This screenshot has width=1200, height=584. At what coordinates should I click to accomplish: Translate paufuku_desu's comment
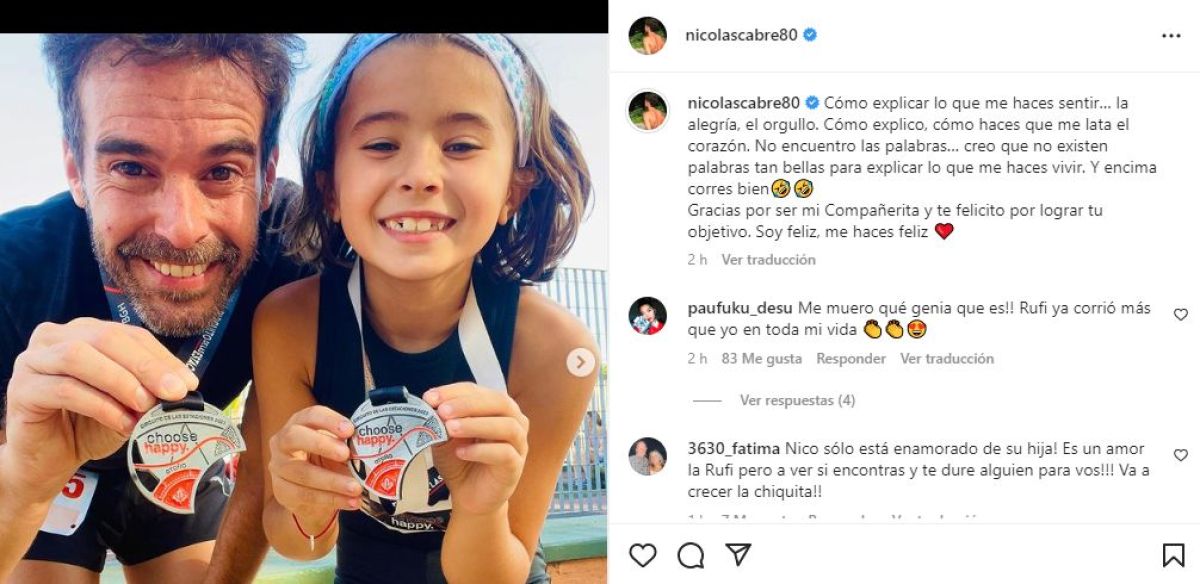pyautogui.click(x=947, y=358)
